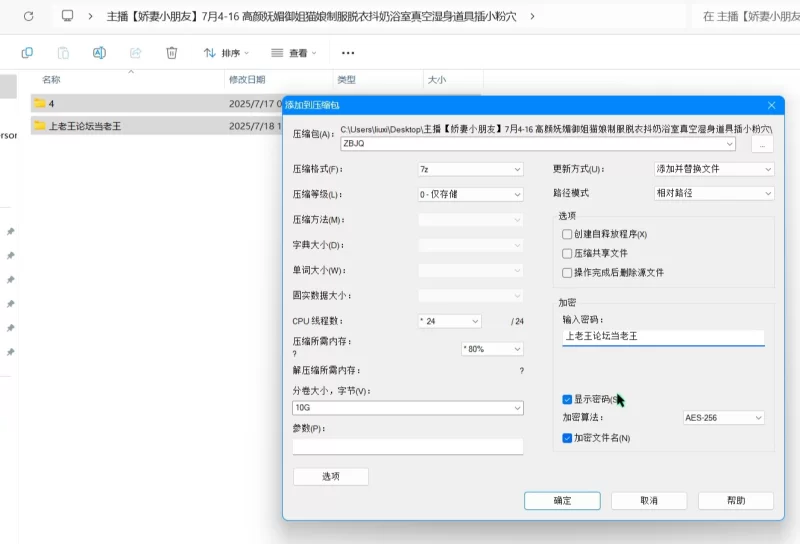This screenshot has width=800, height=544.
Task: Click the copy icon in Explorer toolbar
Action: 27,53
